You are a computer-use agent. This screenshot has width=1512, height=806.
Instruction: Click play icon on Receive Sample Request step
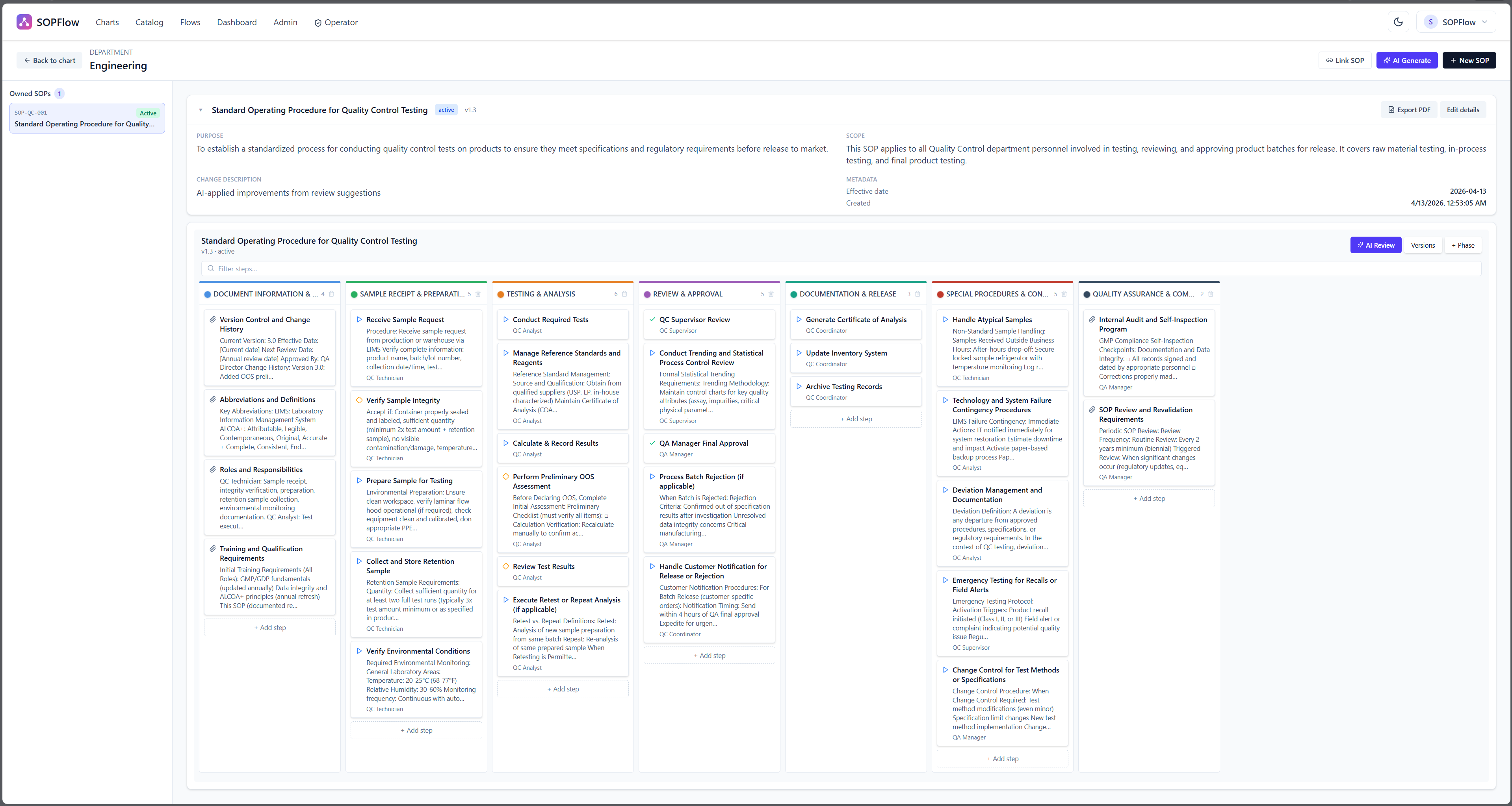[x=359, y=320]
